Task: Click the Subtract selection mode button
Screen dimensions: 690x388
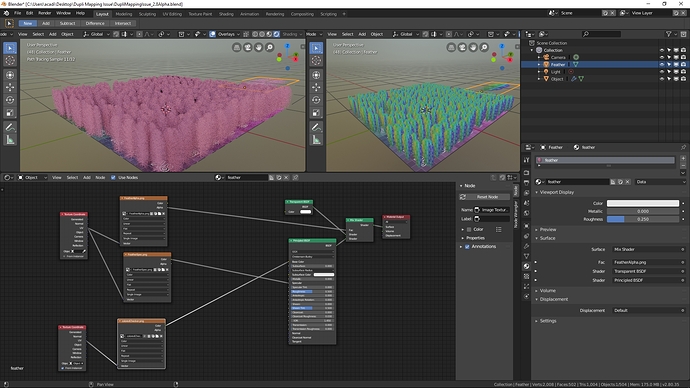Action: (x=67, y=23)
